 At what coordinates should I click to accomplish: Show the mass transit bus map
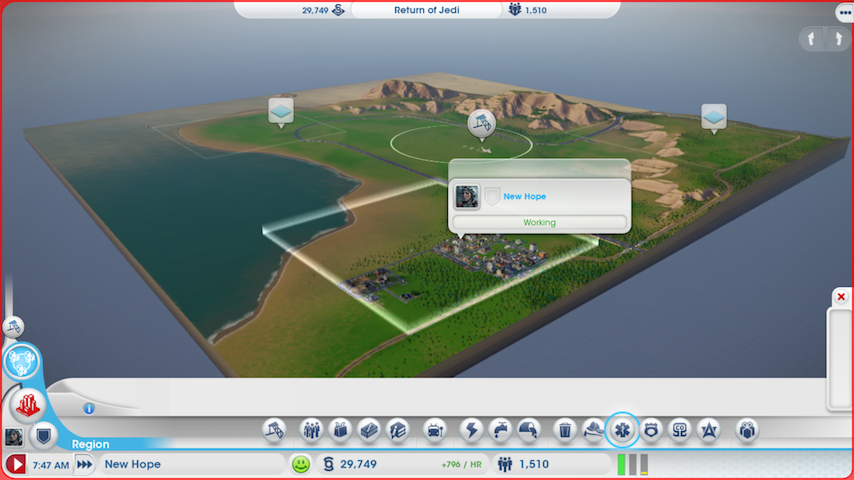coord(435,430)
